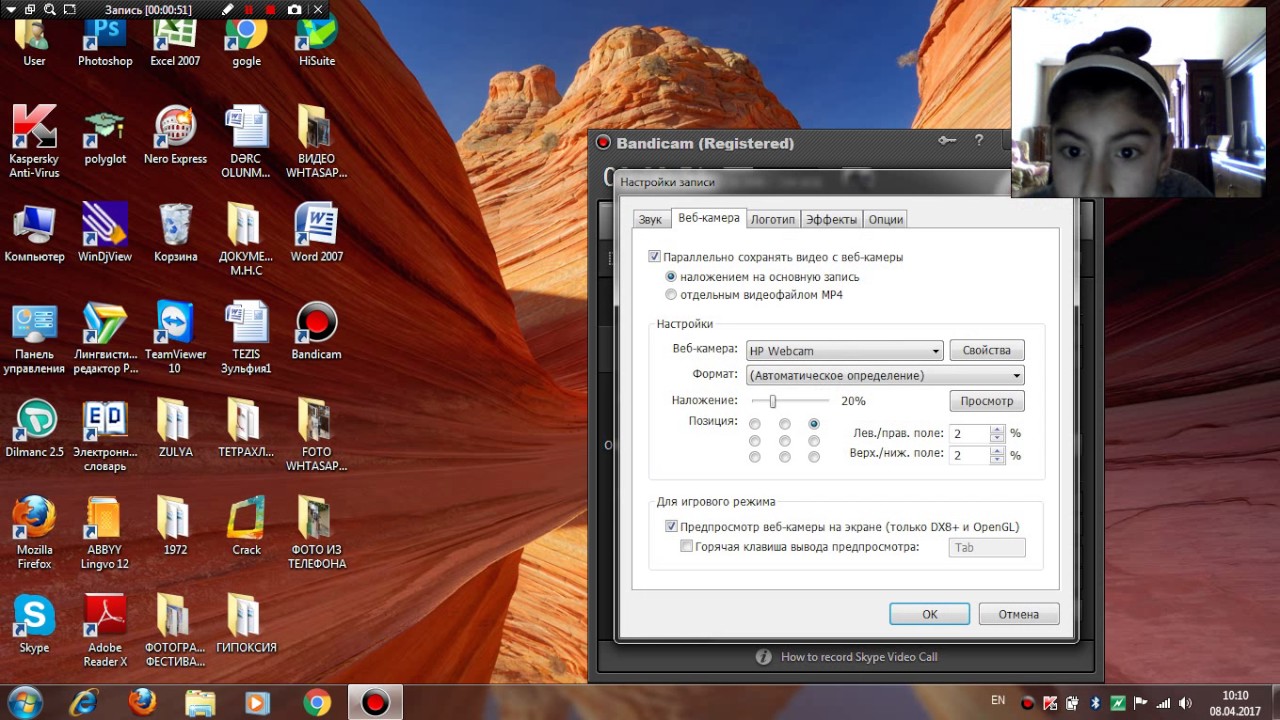This screenshot has width=1280, height=720.
Task: Open the recording bar dropdown arrow menu
Action: pos(10,9)
